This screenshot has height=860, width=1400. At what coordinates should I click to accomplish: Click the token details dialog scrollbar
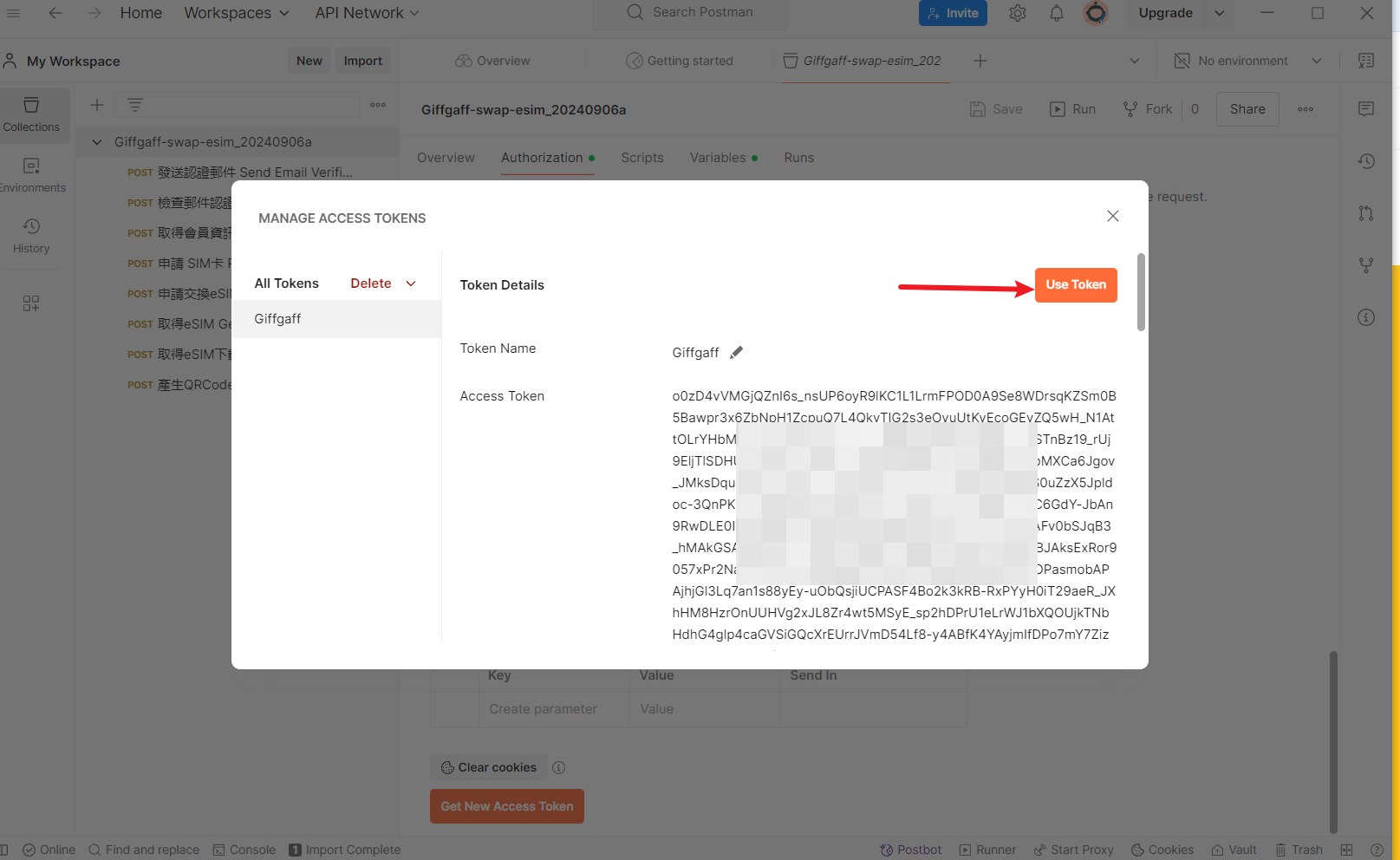(1141, 292)
